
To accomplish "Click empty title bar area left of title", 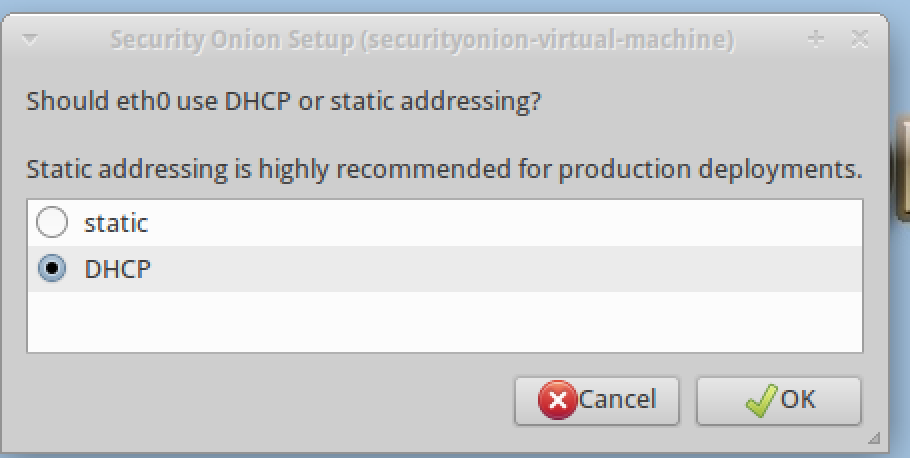I will (70, 41).
